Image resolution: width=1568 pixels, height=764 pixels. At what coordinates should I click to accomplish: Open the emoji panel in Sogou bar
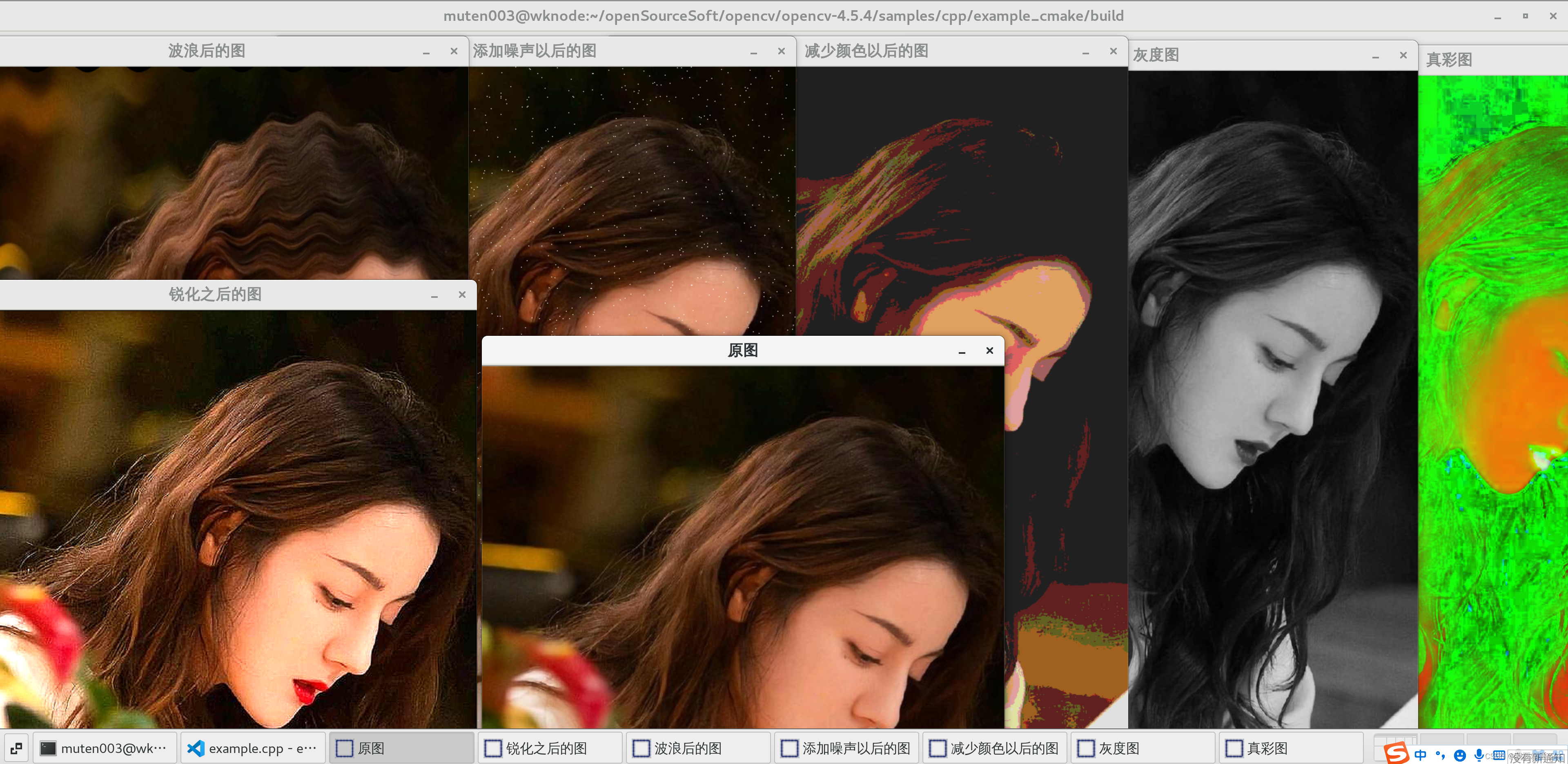(1460, 755)
